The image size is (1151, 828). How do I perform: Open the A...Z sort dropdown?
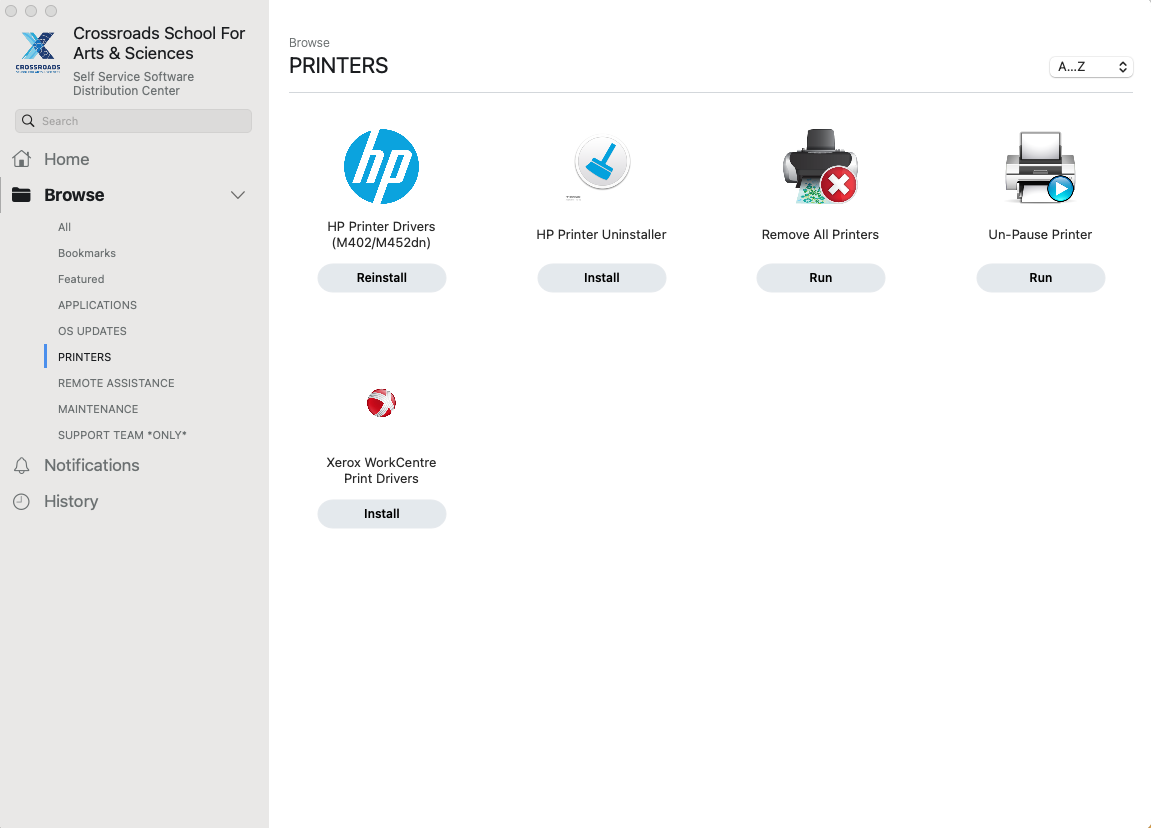pos(1091,67)
